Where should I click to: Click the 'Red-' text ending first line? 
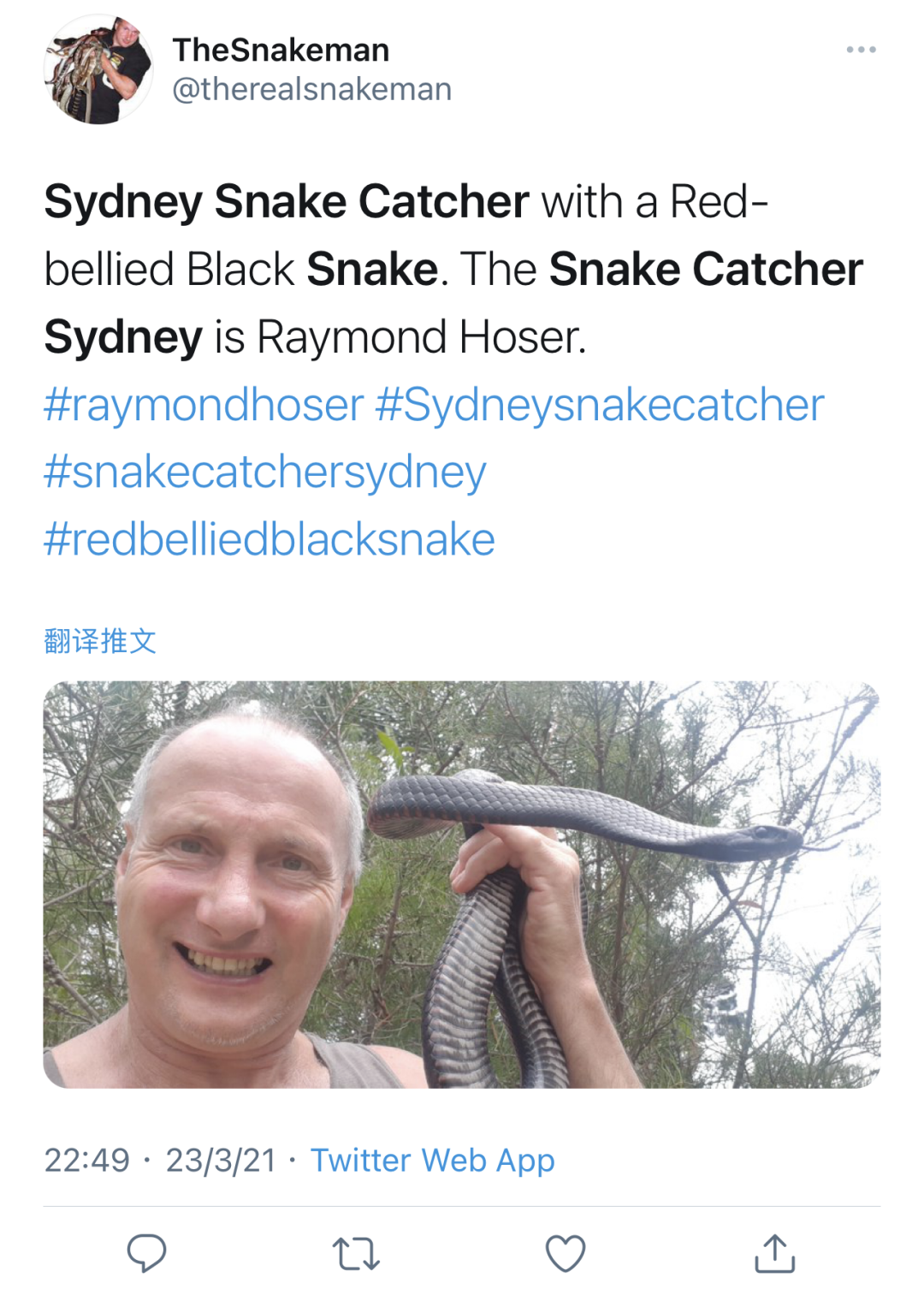[720, 202]
